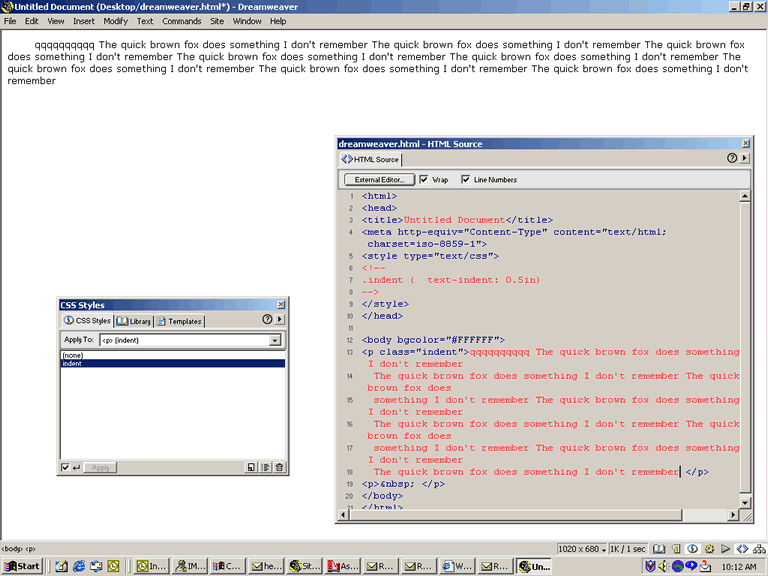Switch to the Templates tab
This screenshot has width=768, height=576.
[x=179, y=321]
